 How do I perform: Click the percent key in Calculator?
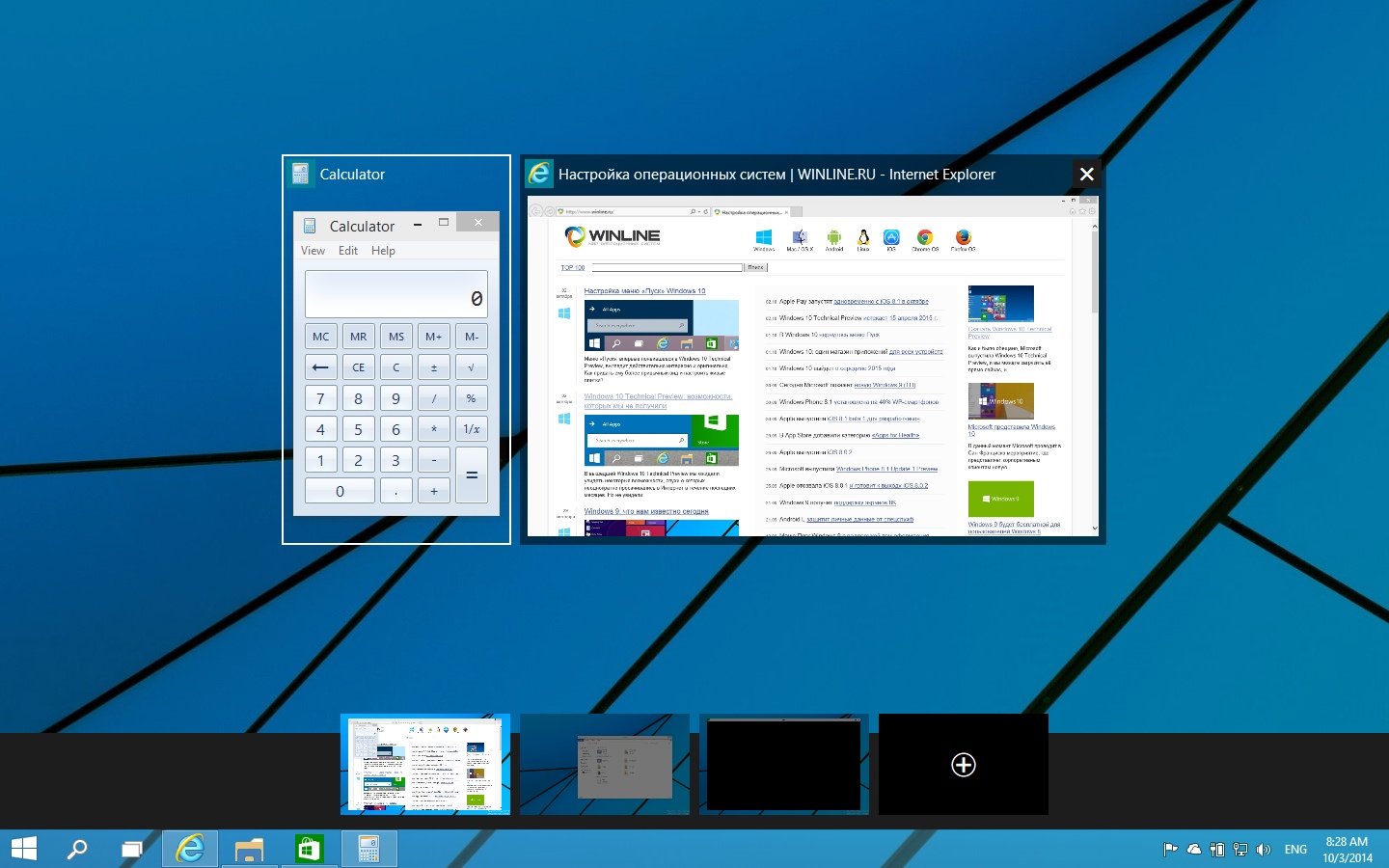point(472,398)
